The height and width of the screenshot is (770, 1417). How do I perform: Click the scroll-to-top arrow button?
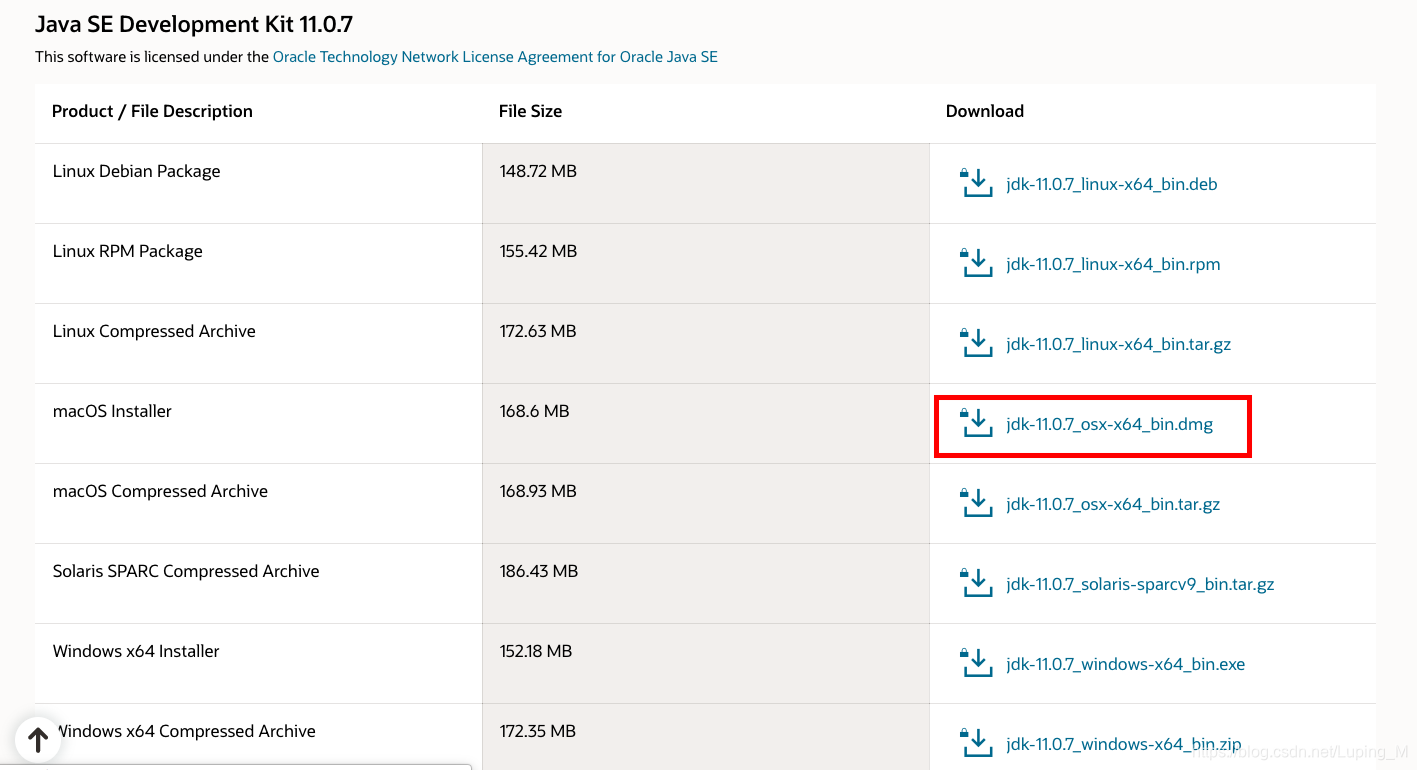click(38, 740)
